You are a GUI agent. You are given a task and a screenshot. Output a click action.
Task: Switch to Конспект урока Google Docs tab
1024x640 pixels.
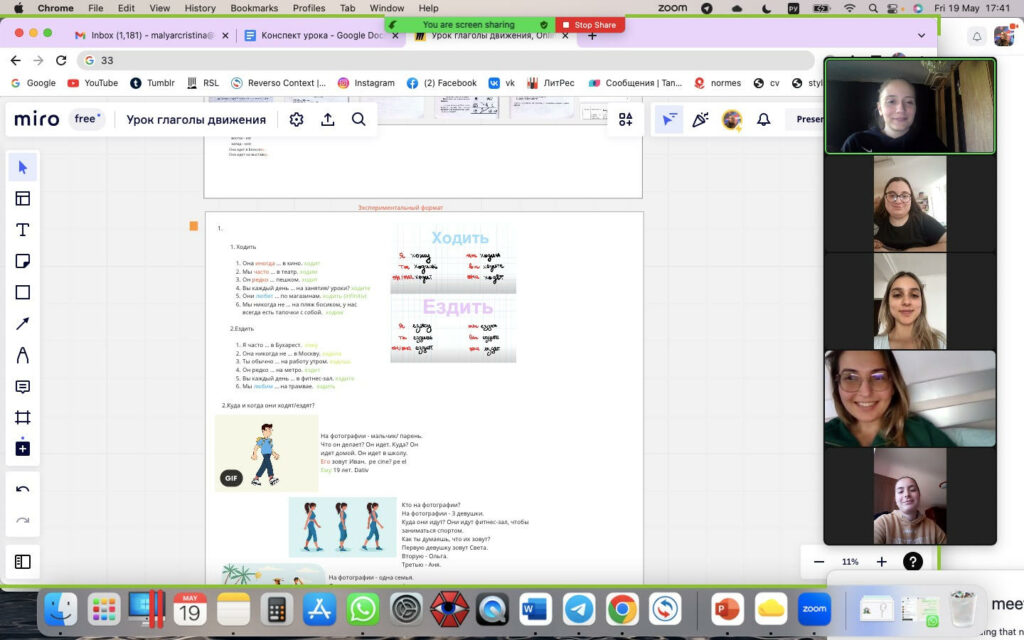322,35
